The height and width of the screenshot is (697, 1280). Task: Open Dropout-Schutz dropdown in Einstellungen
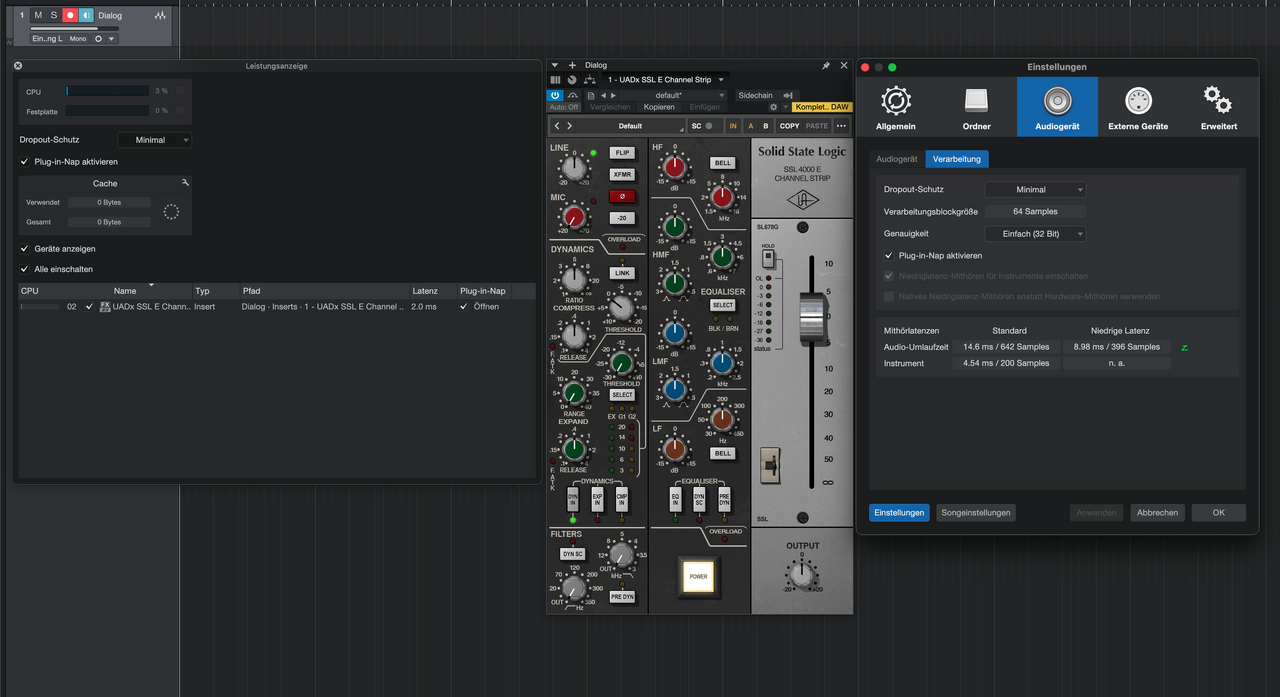(1035, 189)
